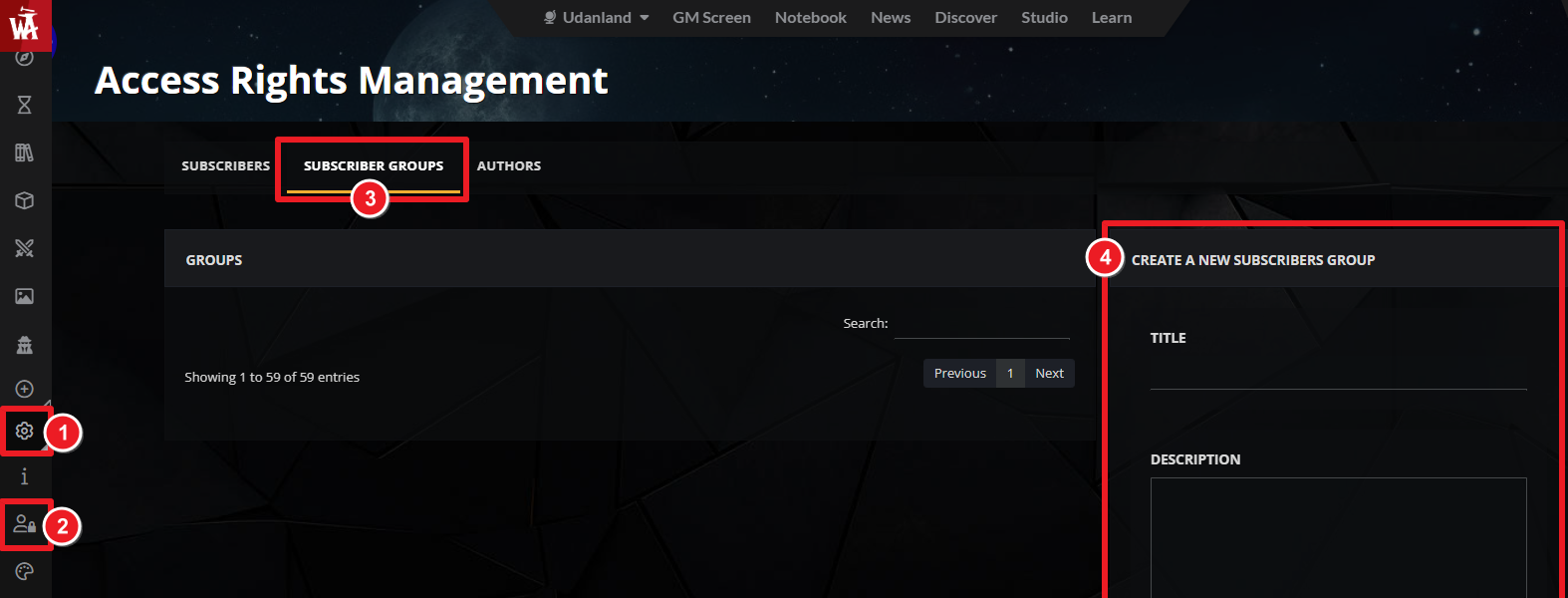Open Notebook in top navigation
The height and width of the screenshot is (598, 1568).
tap(811, 18)
